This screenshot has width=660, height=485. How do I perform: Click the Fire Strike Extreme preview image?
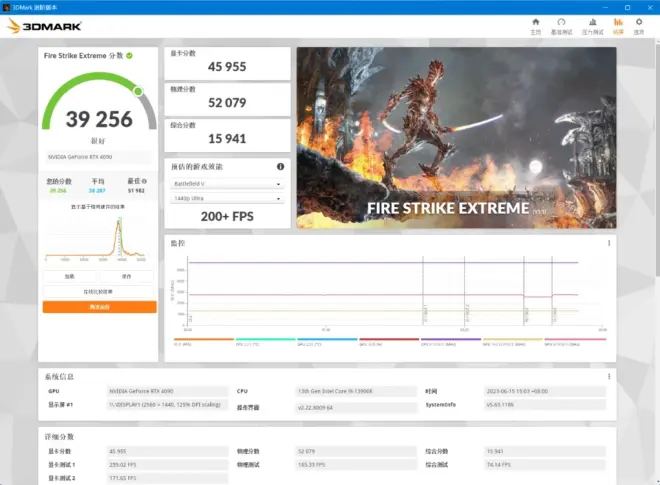pyautogui.click(x=456, y=137)
